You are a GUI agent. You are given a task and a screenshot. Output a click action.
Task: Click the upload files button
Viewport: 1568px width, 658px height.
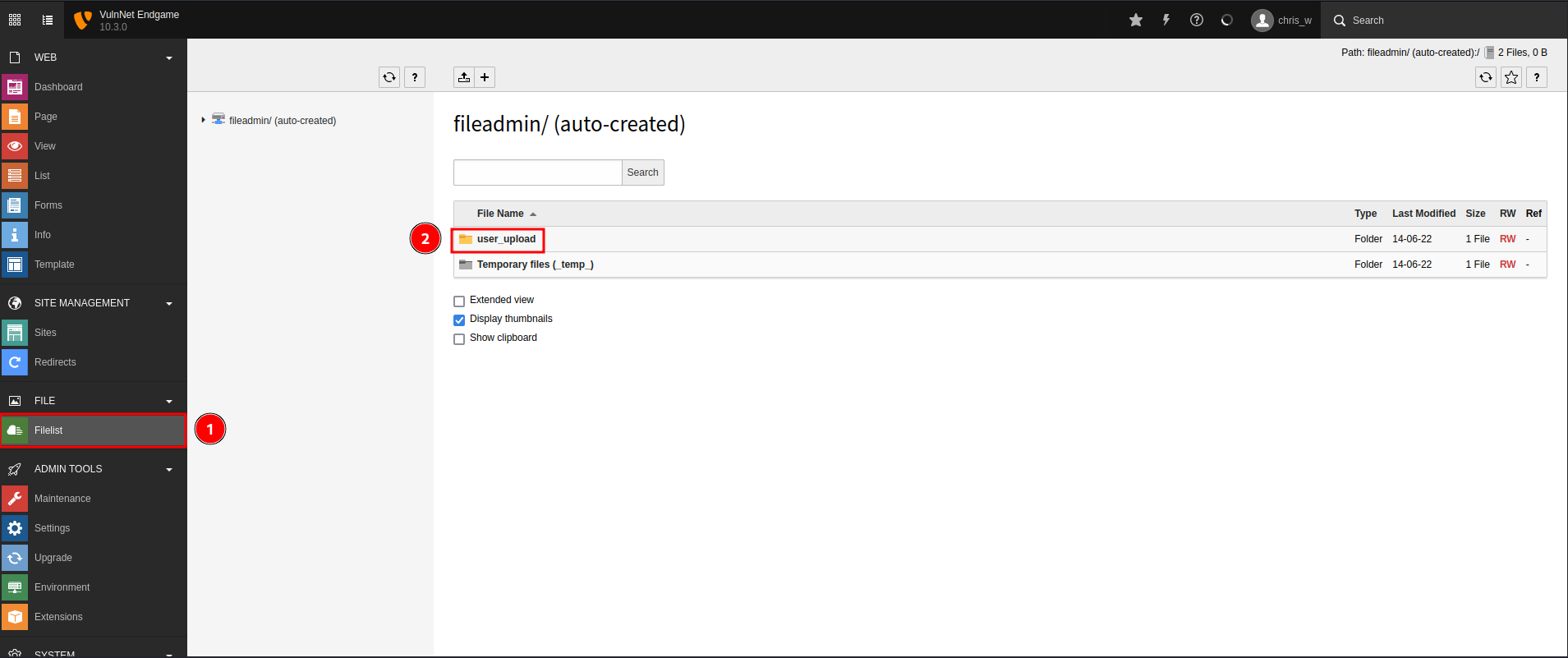(x=464, y=77)
